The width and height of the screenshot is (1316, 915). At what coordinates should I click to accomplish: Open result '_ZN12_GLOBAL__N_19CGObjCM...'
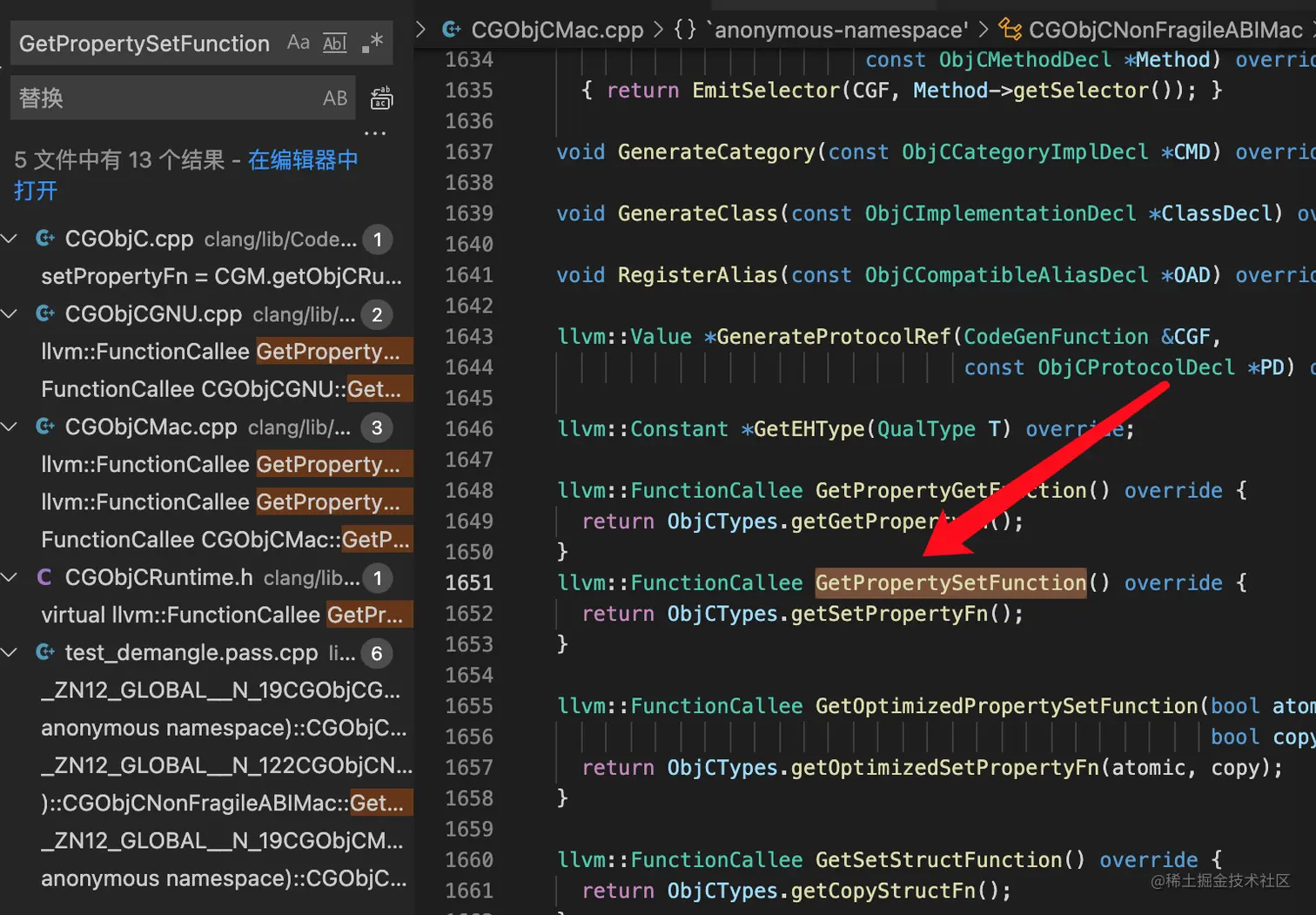pyautogui.click(x=222, y=840)
